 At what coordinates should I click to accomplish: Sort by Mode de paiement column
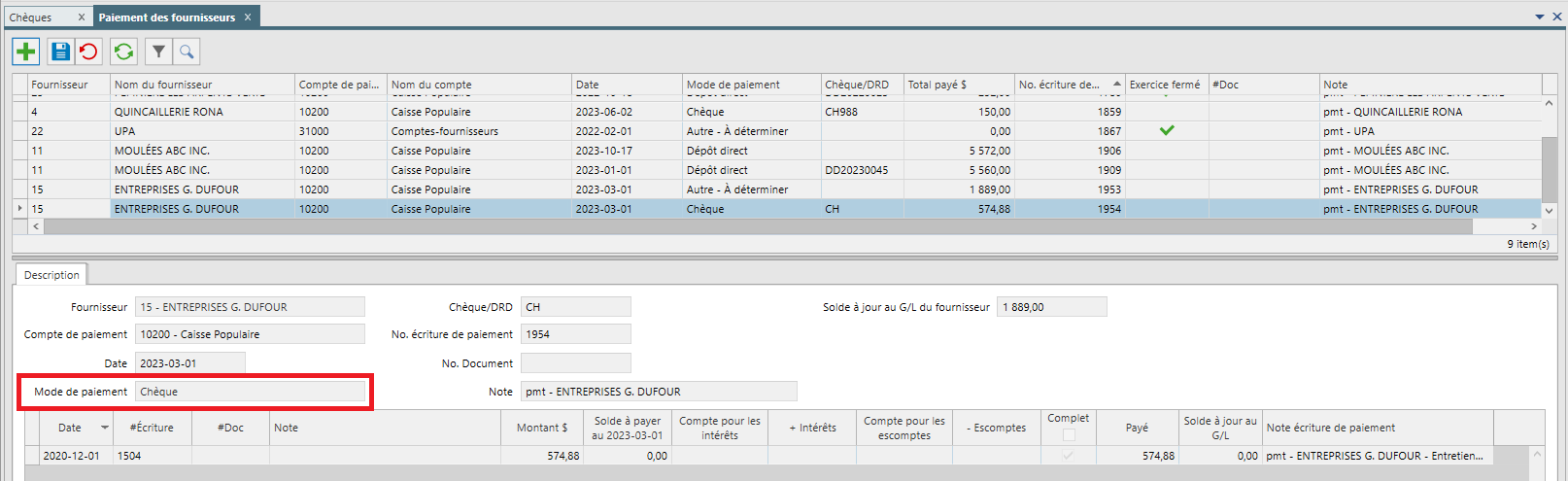click(x=751, y=85)
